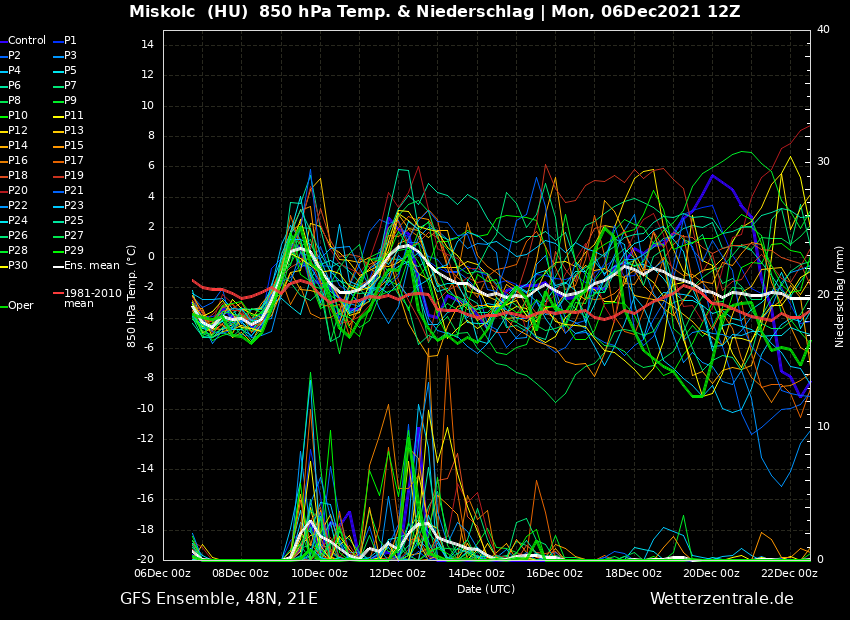Image resolution: width=850 pixels, height=620 pixels.
Task: Click the Niederschlag (mm) axis label
Action: 840,296
